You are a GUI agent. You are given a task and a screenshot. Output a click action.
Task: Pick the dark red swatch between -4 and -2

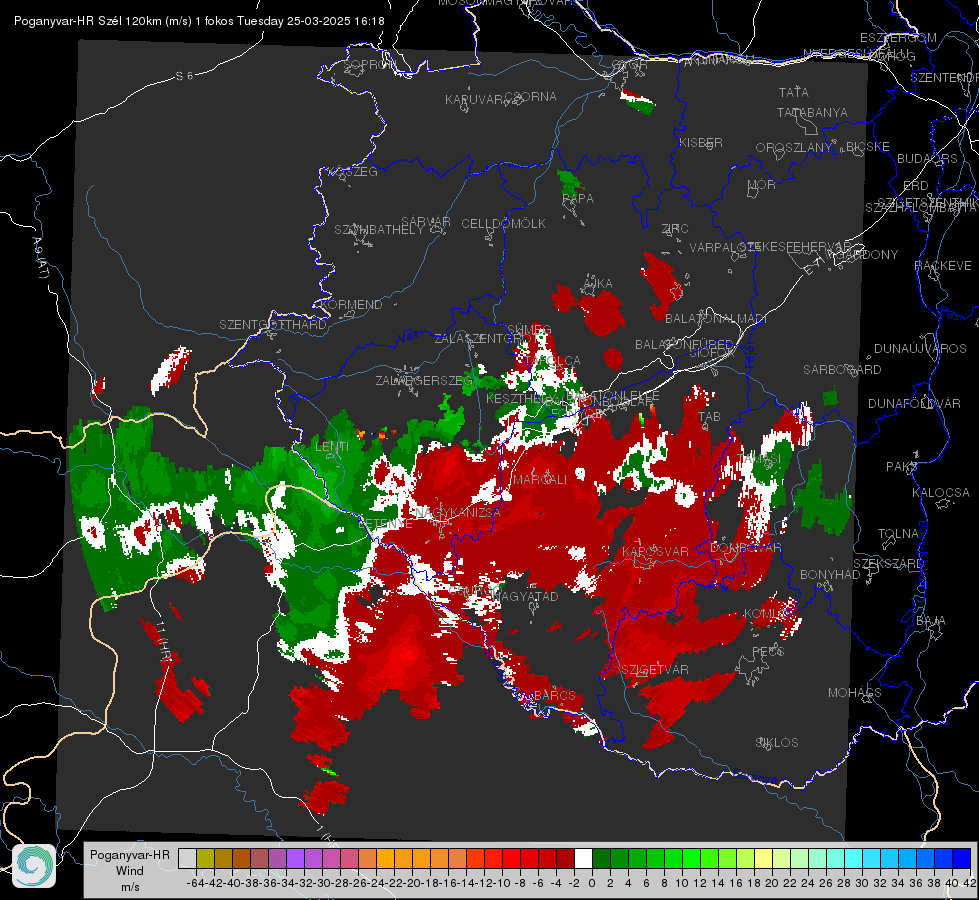click(x=566, y=858)
